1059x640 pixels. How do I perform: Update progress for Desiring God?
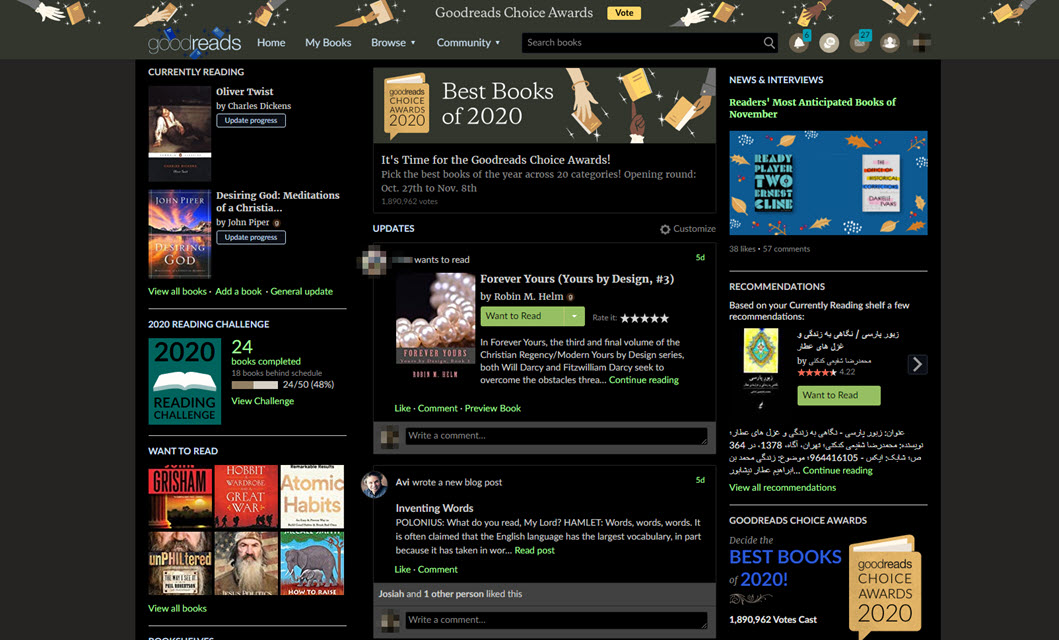[x=251, y=237]
